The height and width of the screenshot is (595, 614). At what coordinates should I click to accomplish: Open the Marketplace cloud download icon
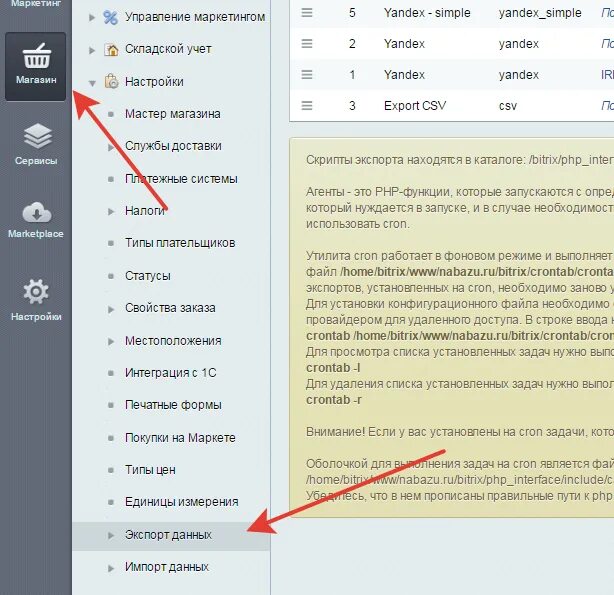(x=36, y=213)
